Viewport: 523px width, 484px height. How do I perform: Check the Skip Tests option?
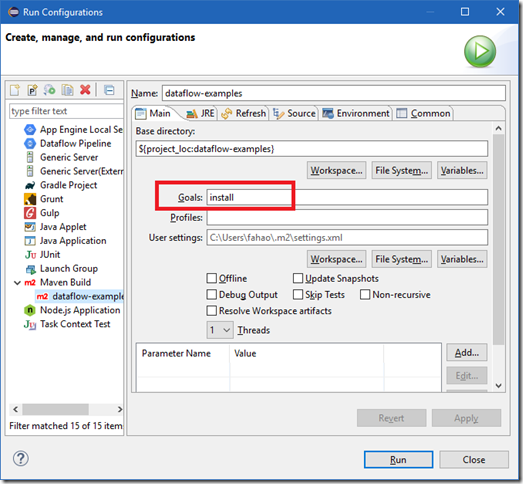[x=298, y=294]
